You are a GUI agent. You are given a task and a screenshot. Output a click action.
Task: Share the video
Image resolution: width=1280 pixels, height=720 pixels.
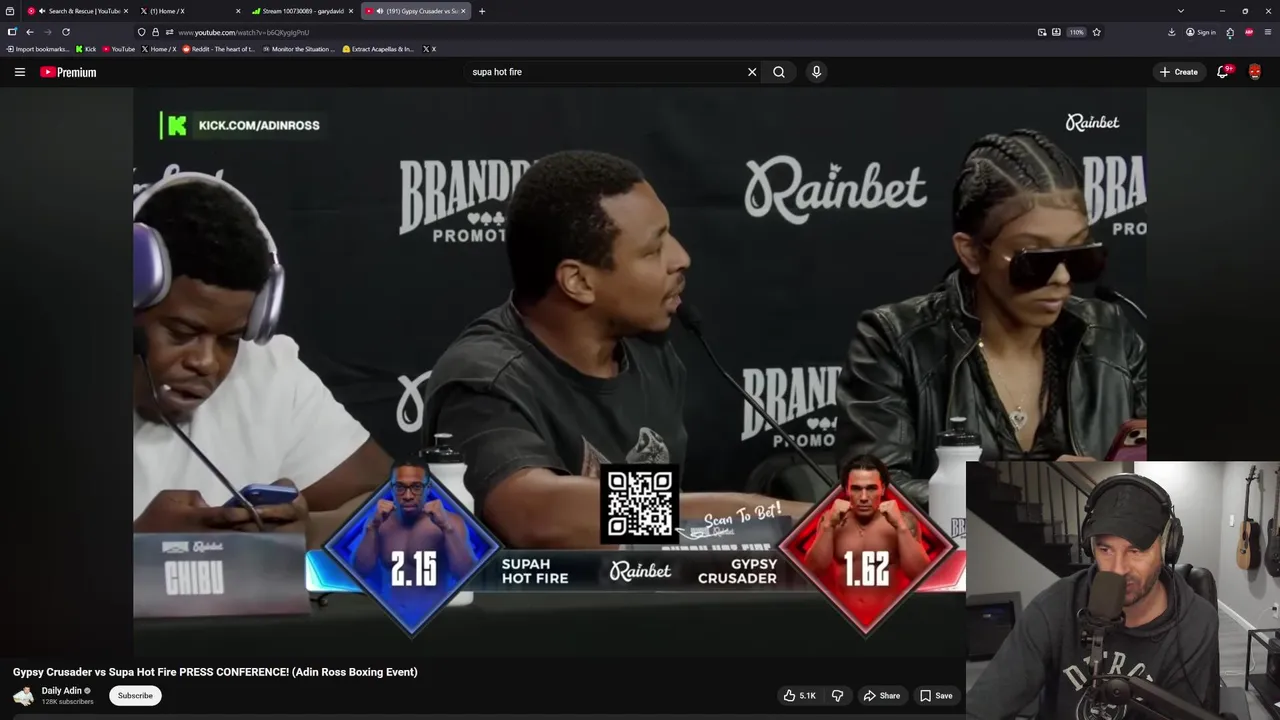point(882,696)
